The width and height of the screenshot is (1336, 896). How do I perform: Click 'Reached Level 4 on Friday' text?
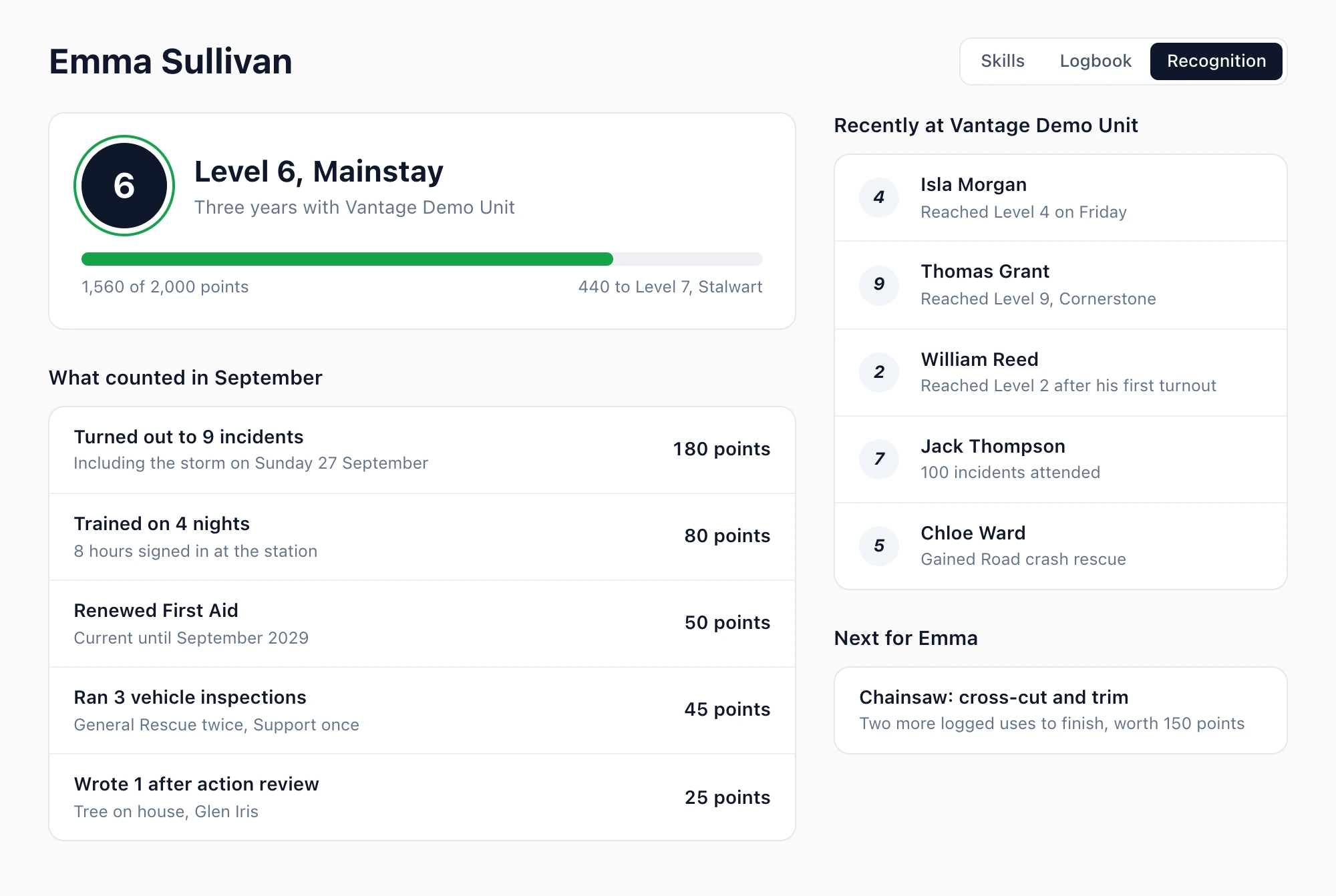(x=1023, y=212)
